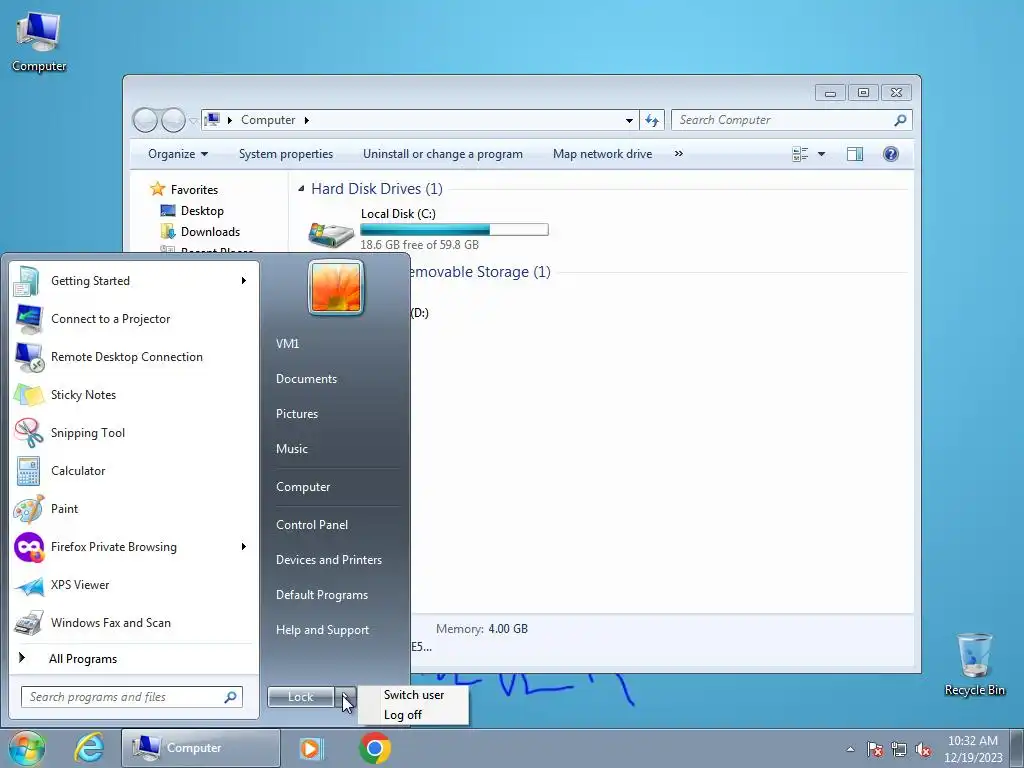The height and width of the screenshot is (768, 1024).
Task: Open Connect to a Projector icon
Action: click(27, 319)
